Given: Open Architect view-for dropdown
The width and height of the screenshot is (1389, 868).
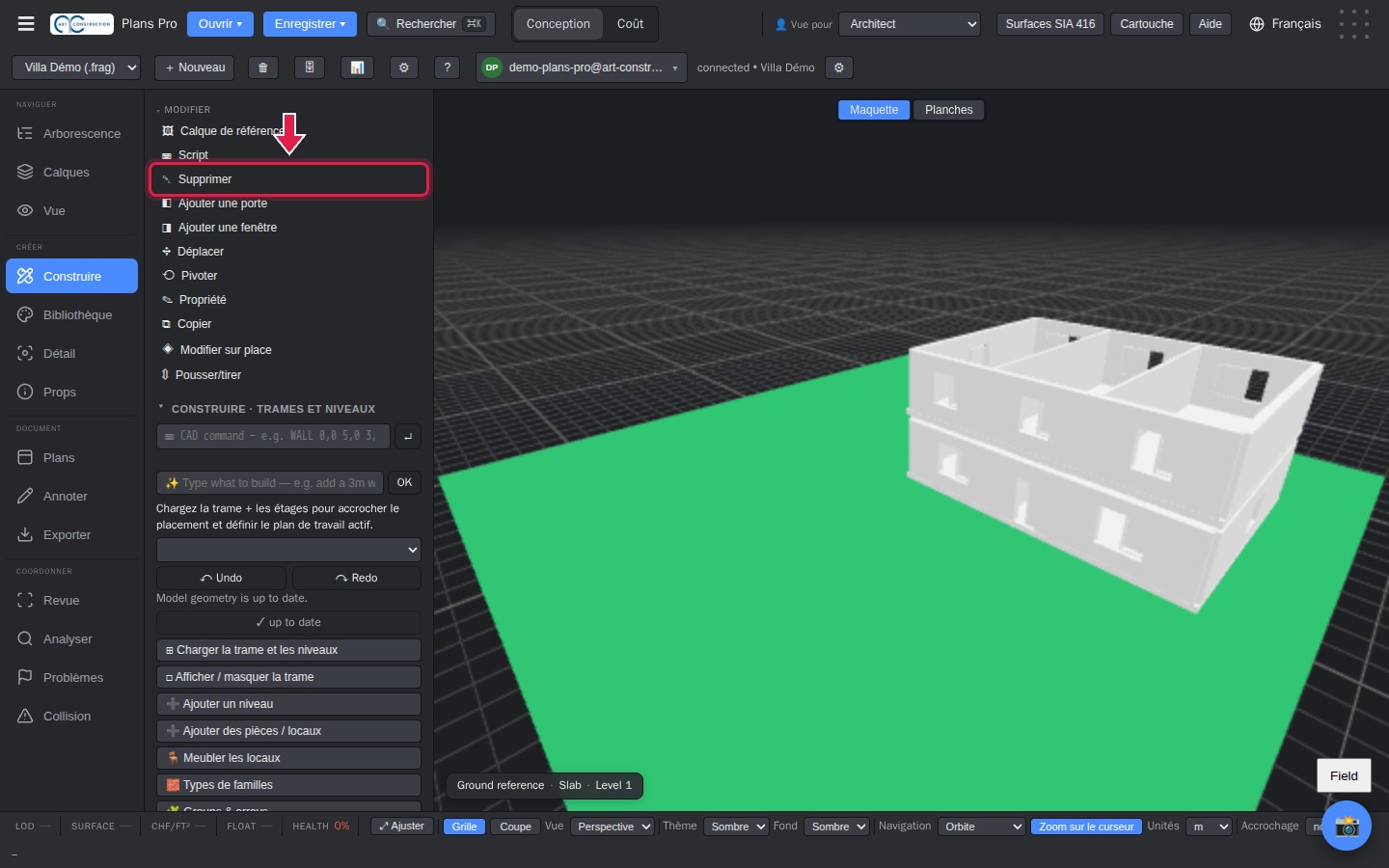Looking at the screenshot, I should click(910, 23).
